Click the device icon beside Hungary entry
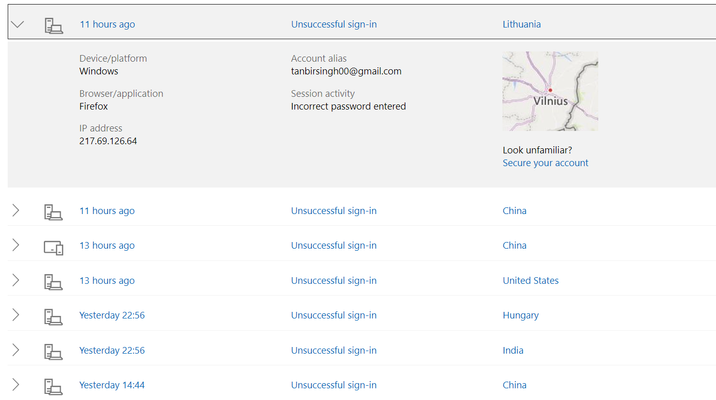This screenshot has width=716, height=400. [53, 316]
